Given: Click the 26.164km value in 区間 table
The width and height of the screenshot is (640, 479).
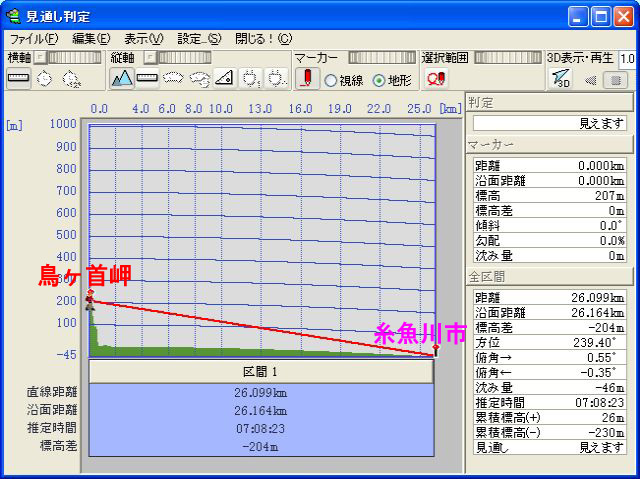Looking at the screenshot, I should click(260, 410).
